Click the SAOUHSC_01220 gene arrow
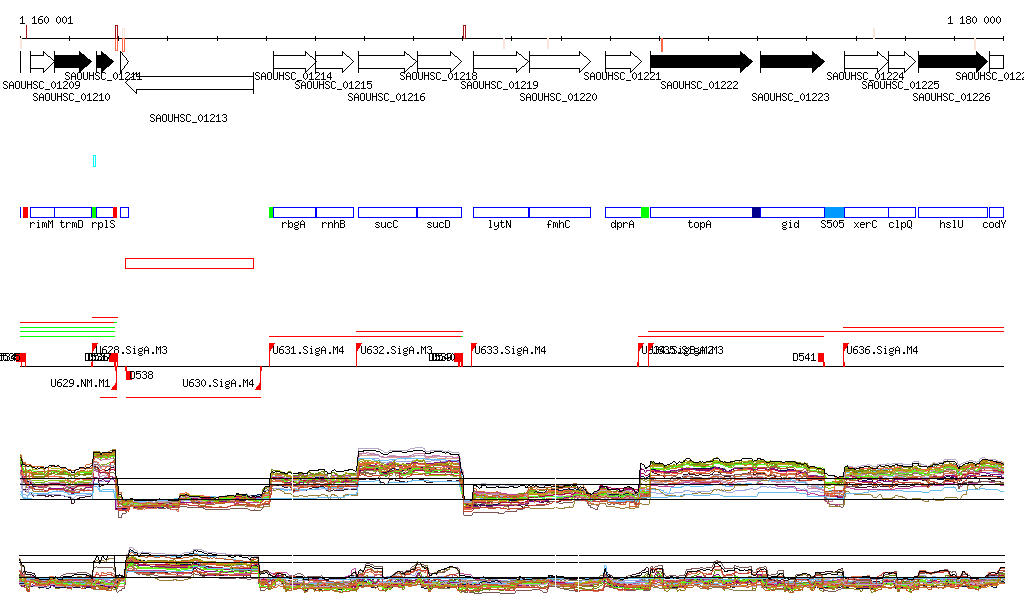The width and height of the screenshot is (1024, 611). pos(560,62)
